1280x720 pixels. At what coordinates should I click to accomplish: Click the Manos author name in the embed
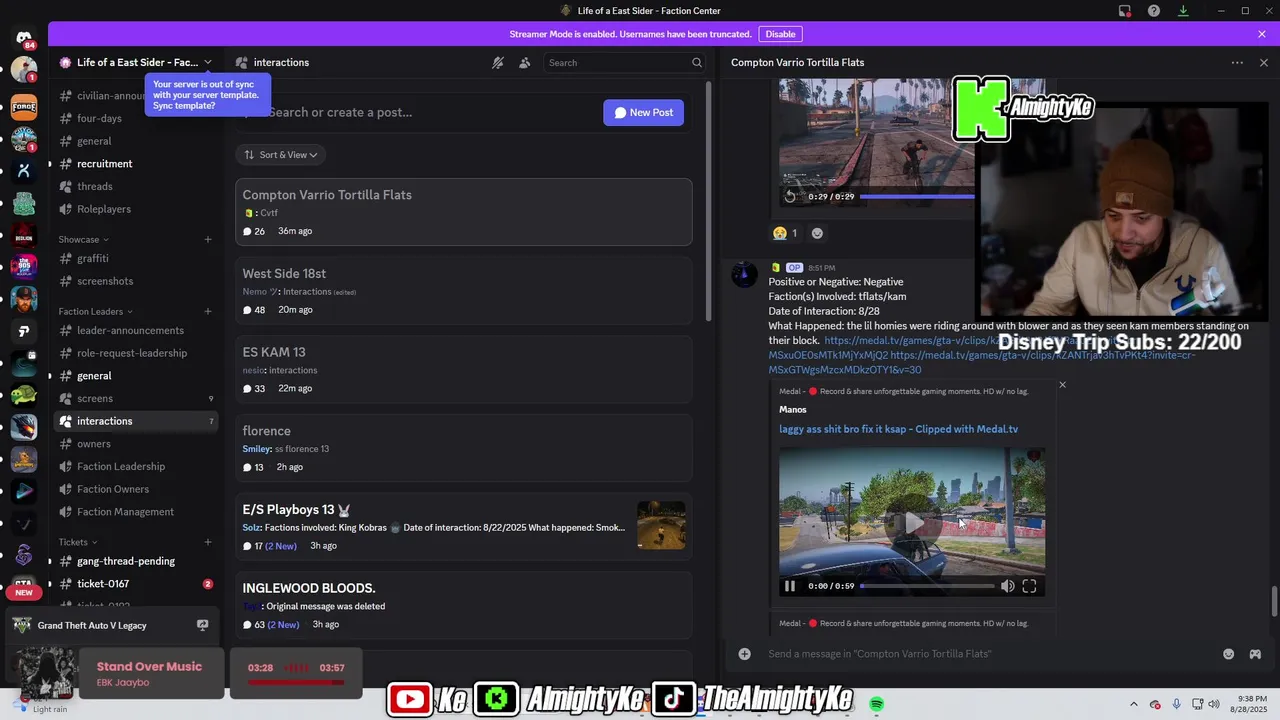(x=792, y=409)
